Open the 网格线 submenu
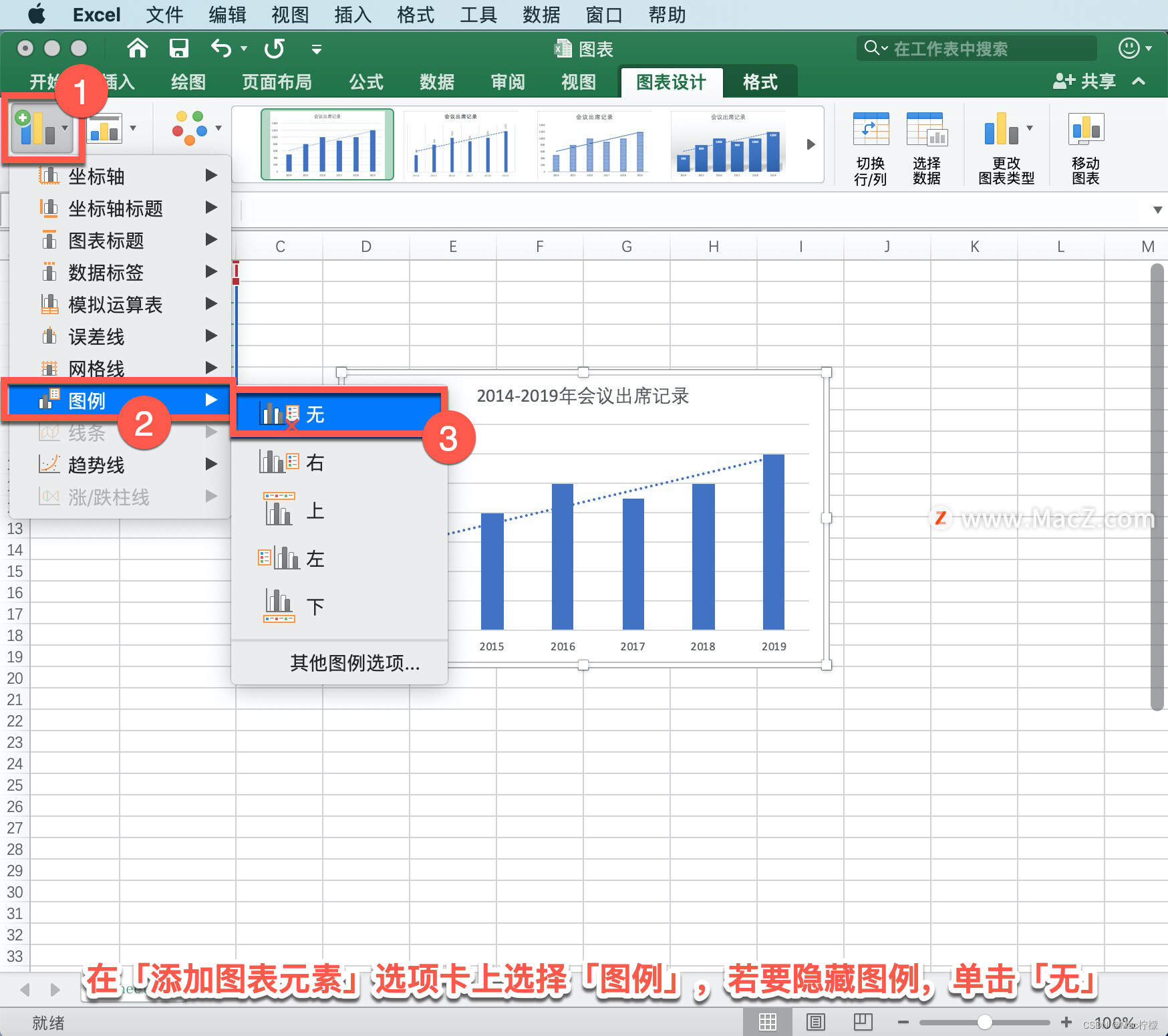The image size is (1168, 1036). [120, 369]
